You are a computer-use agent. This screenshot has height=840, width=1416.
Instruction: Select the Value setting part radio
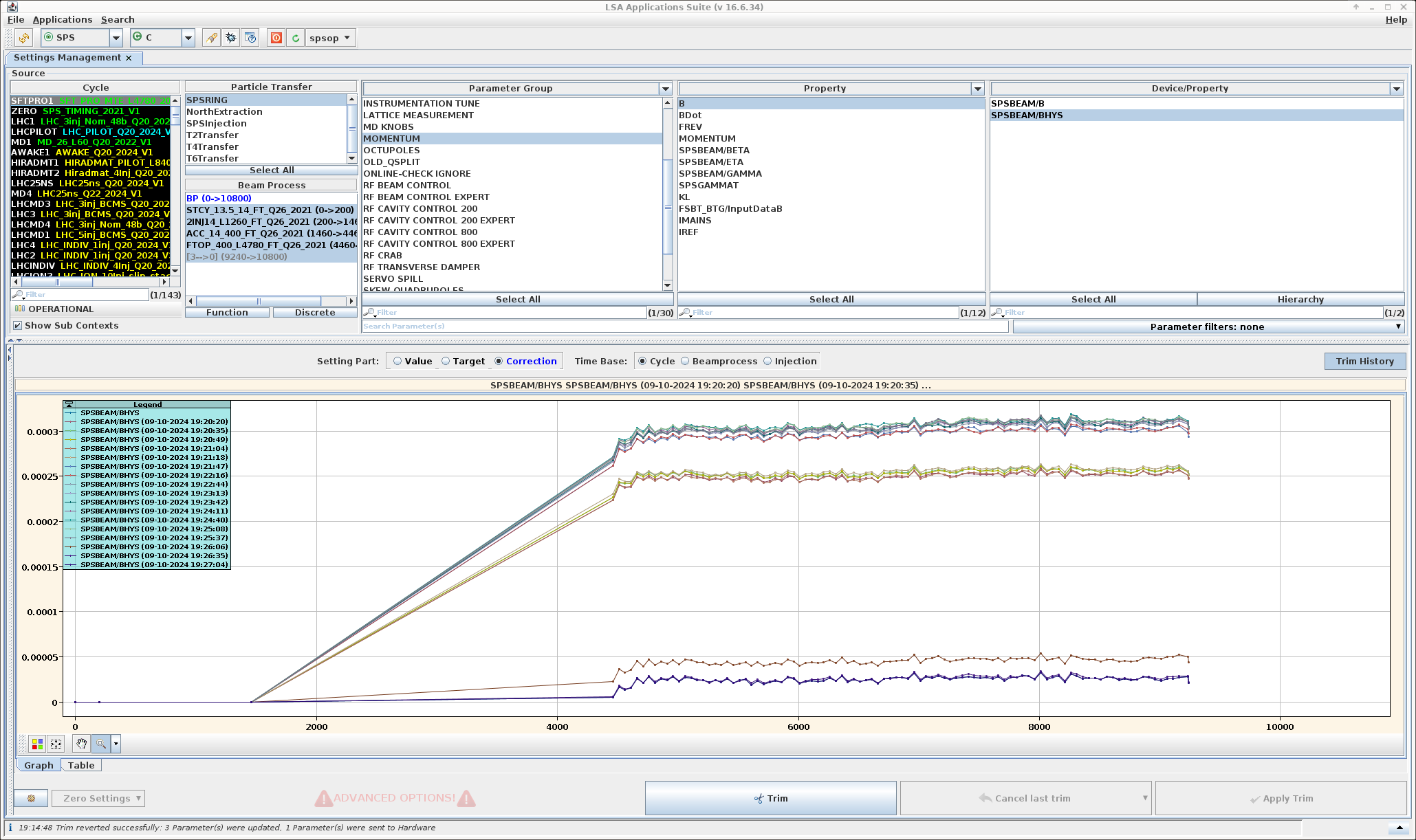point(397,361)
